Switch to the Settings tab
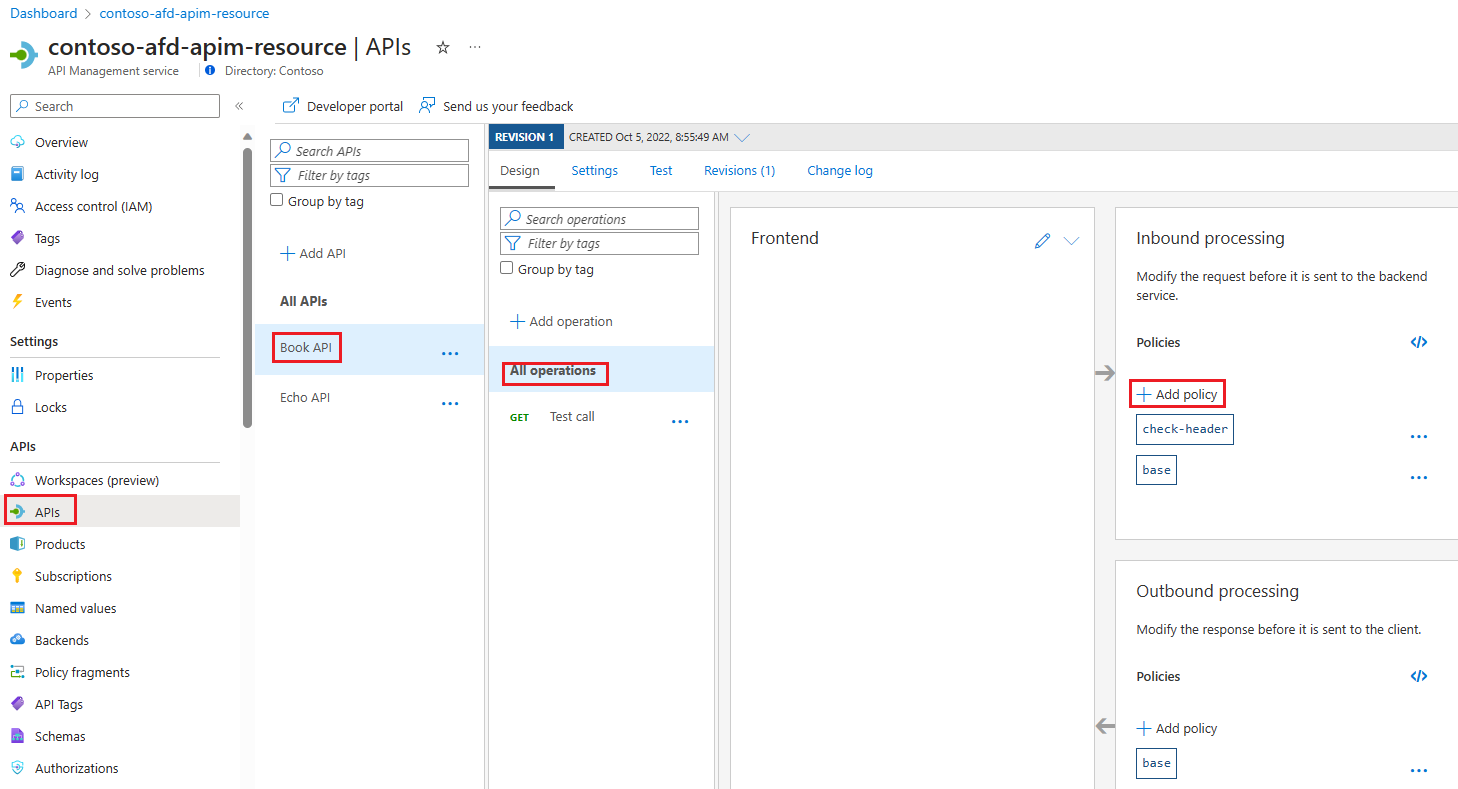The width and height of the screenshot is (1458, 789). (594, 170)
